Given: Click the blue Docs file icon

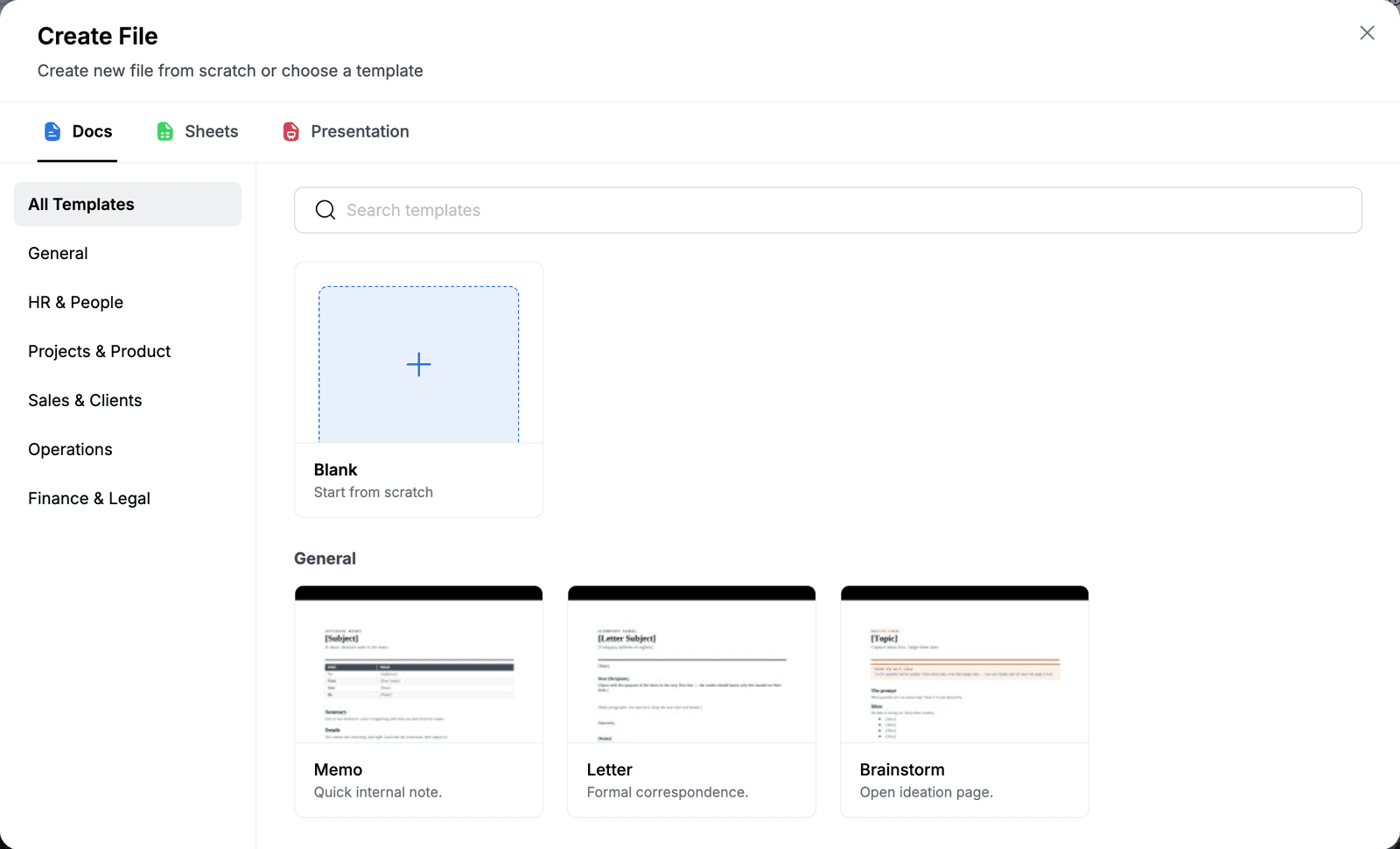Looking at the screenshot, I should click(52, 131).
